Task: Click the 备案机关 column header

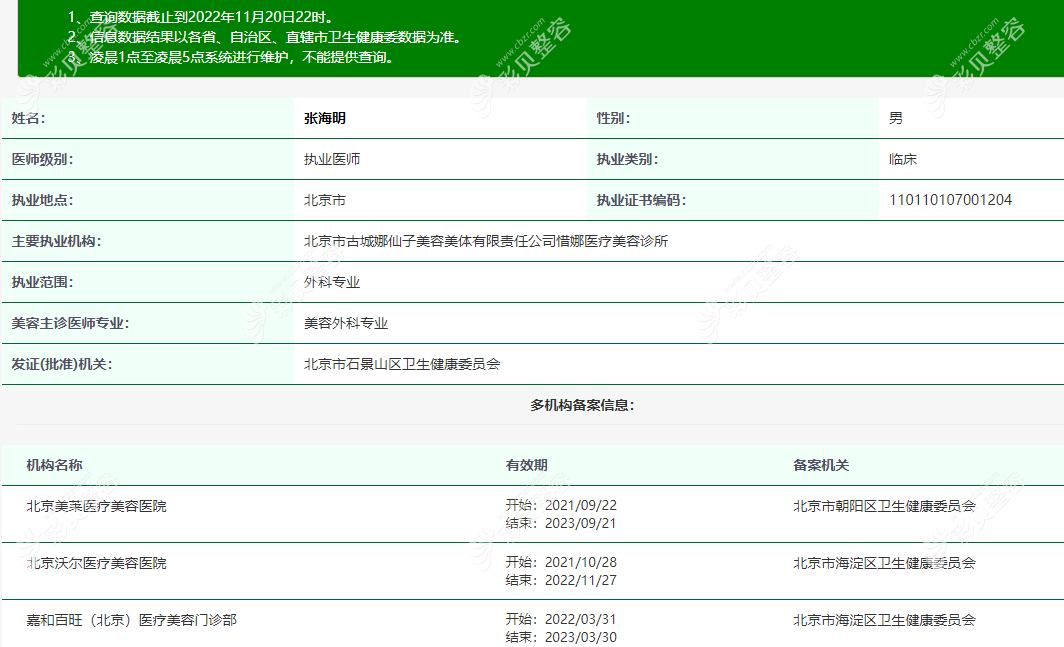Action: pos(820,465)
